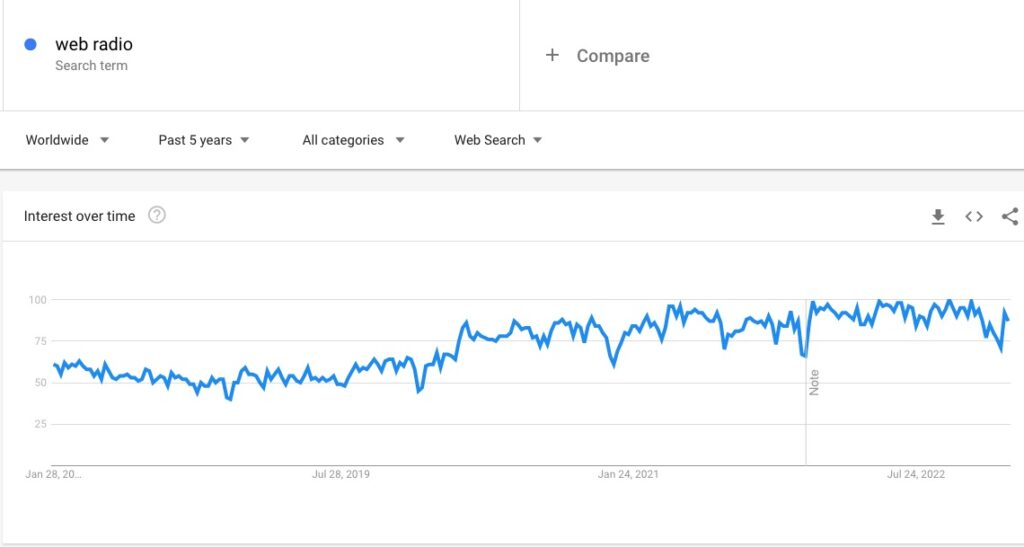
Task: Click the Jan 24, 2021 axis label
Action: tap(628, 474)
